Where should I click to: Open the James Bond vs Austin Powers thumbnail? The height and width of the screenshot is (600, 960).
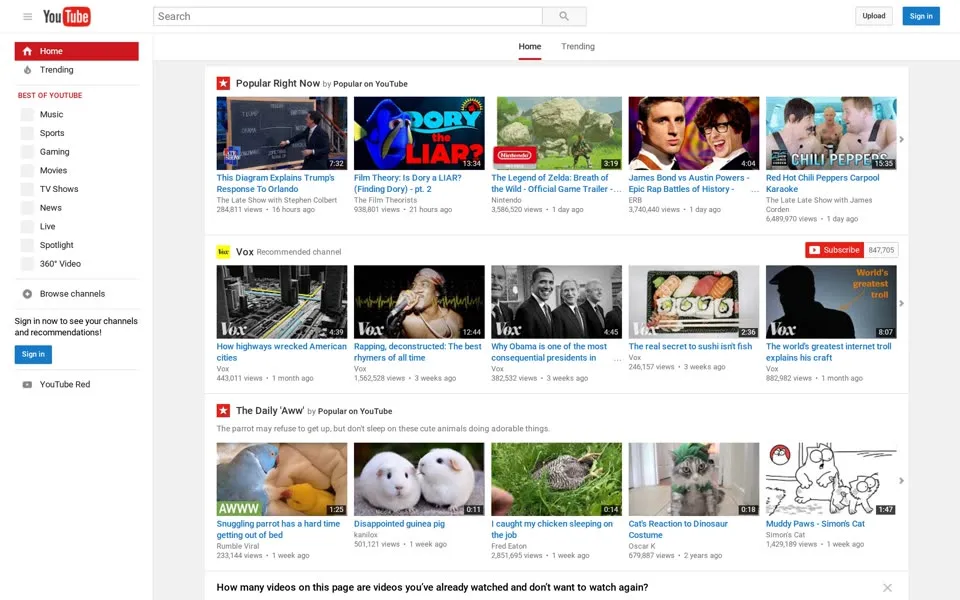(x=694, y=133)
